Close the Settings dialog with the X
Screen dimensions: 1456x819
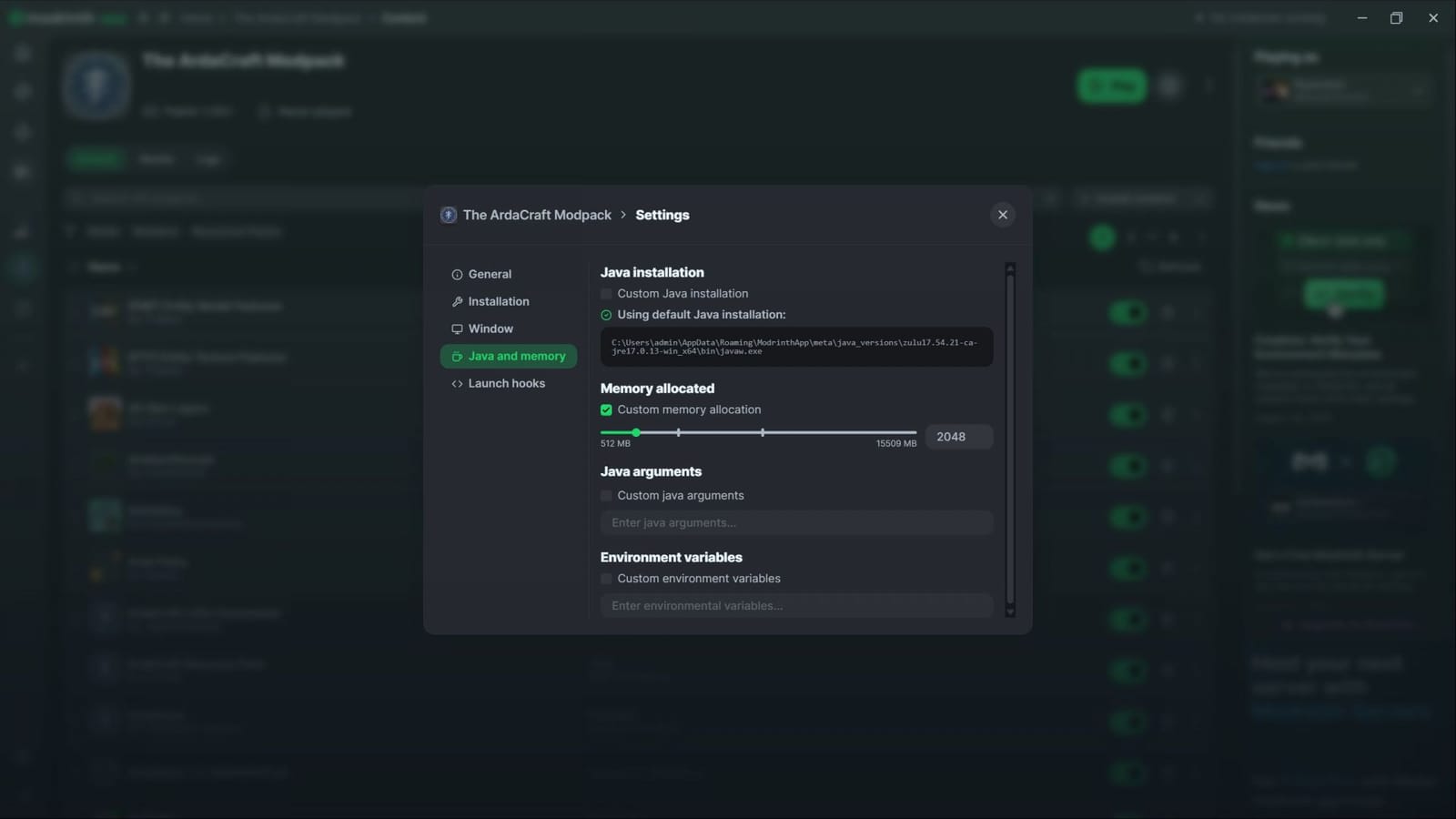pos(1002,215)
